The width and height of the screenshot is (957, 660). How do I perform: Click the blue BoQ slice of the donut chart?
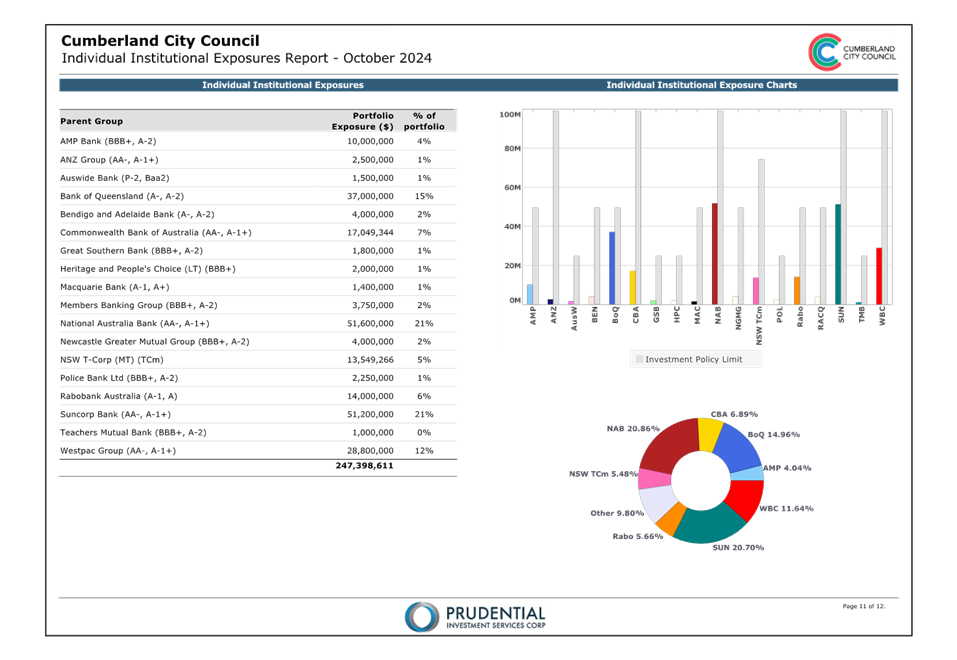(x=738, y=448)
